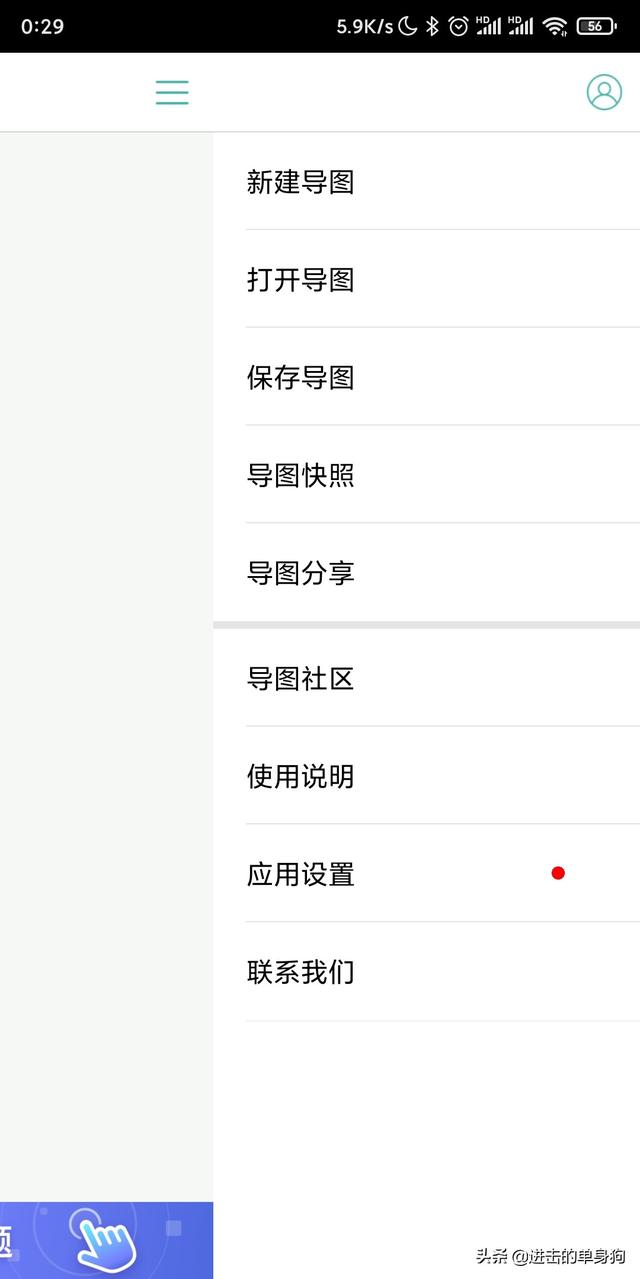This screenshot has height=1279, width=640.
Task: Tap the blue banner at bottom left
Action: coord(106,1240)
